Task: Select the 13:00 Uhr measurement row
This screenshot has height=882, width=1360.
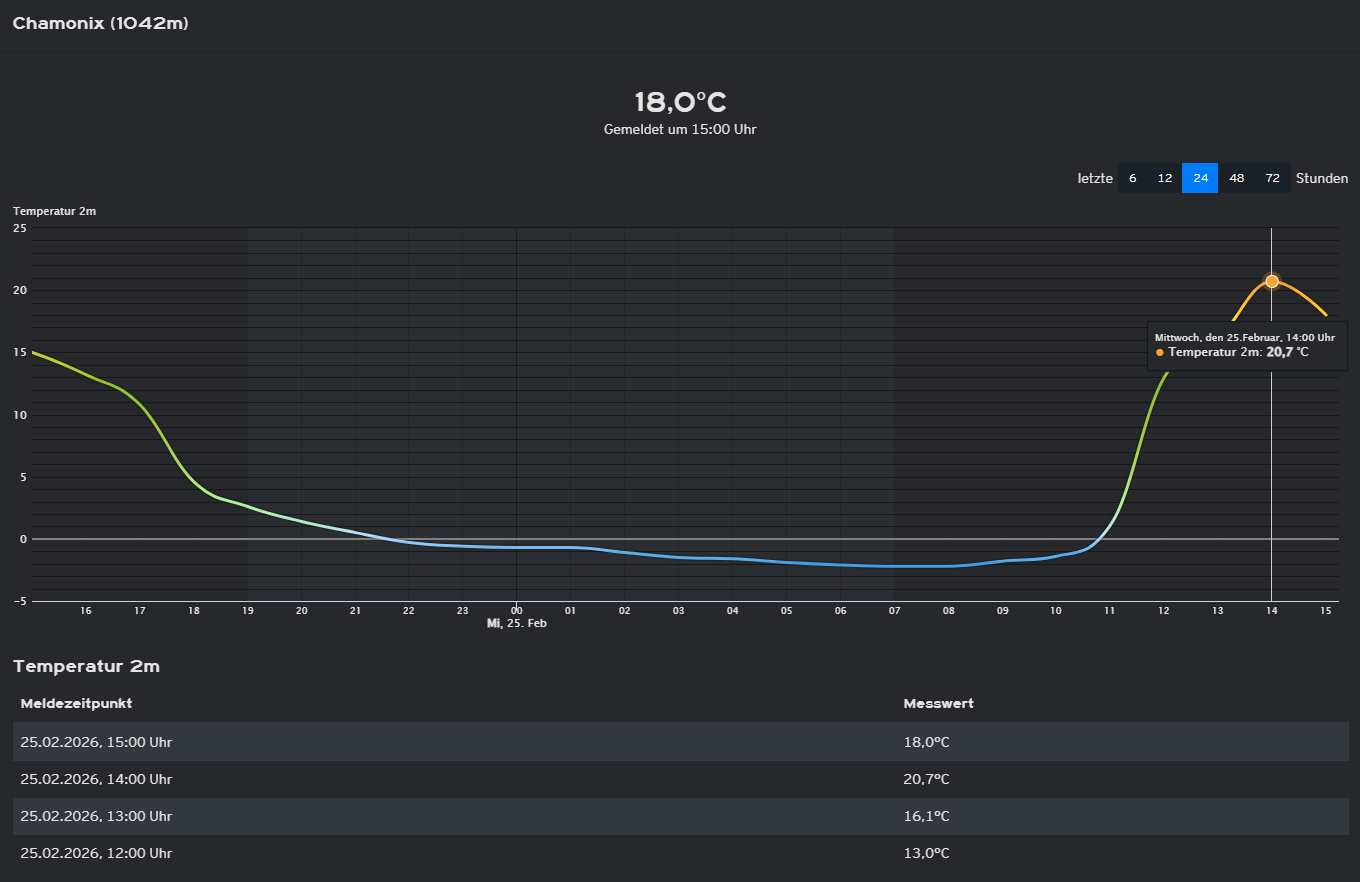Action: 96,816
